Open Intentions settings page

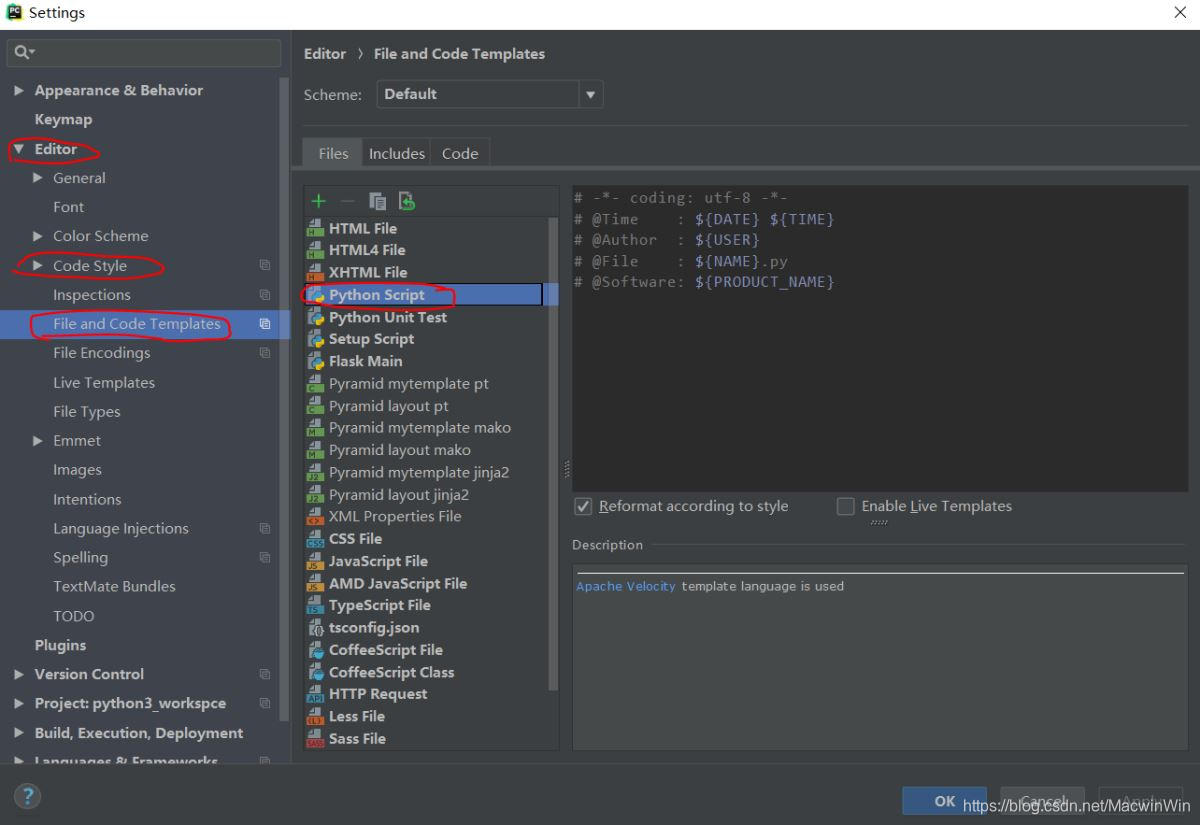pos(87,499)
